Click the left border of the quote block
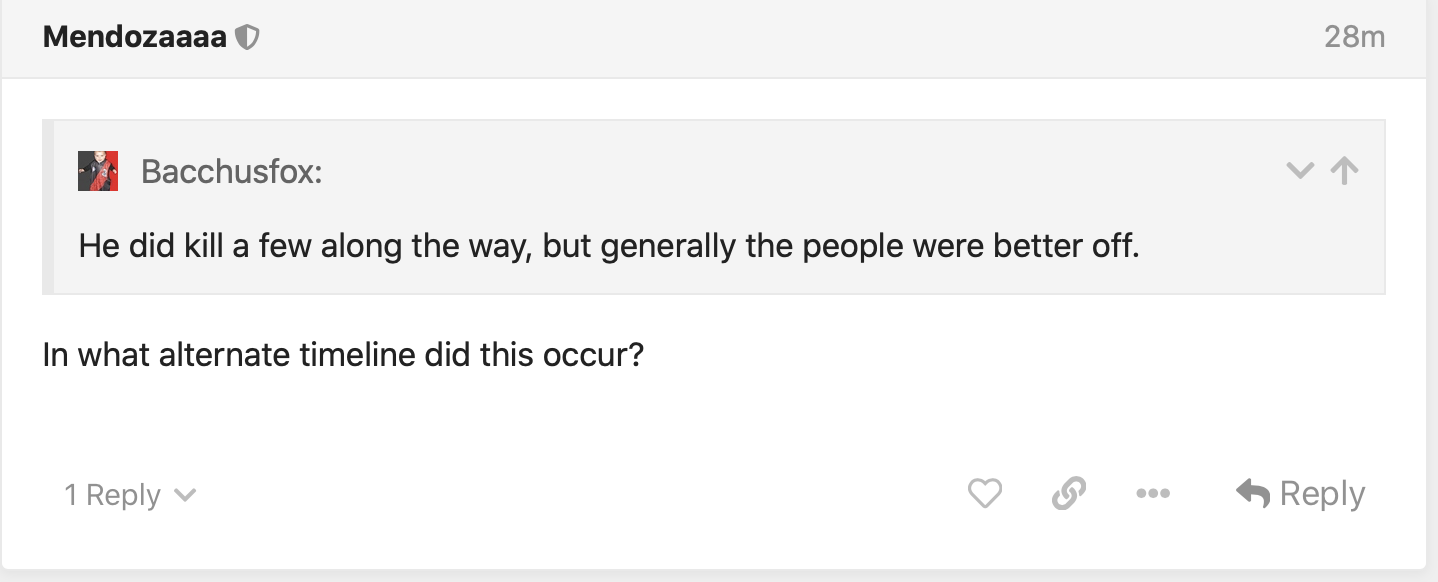1438x582 pixels. 47,208
